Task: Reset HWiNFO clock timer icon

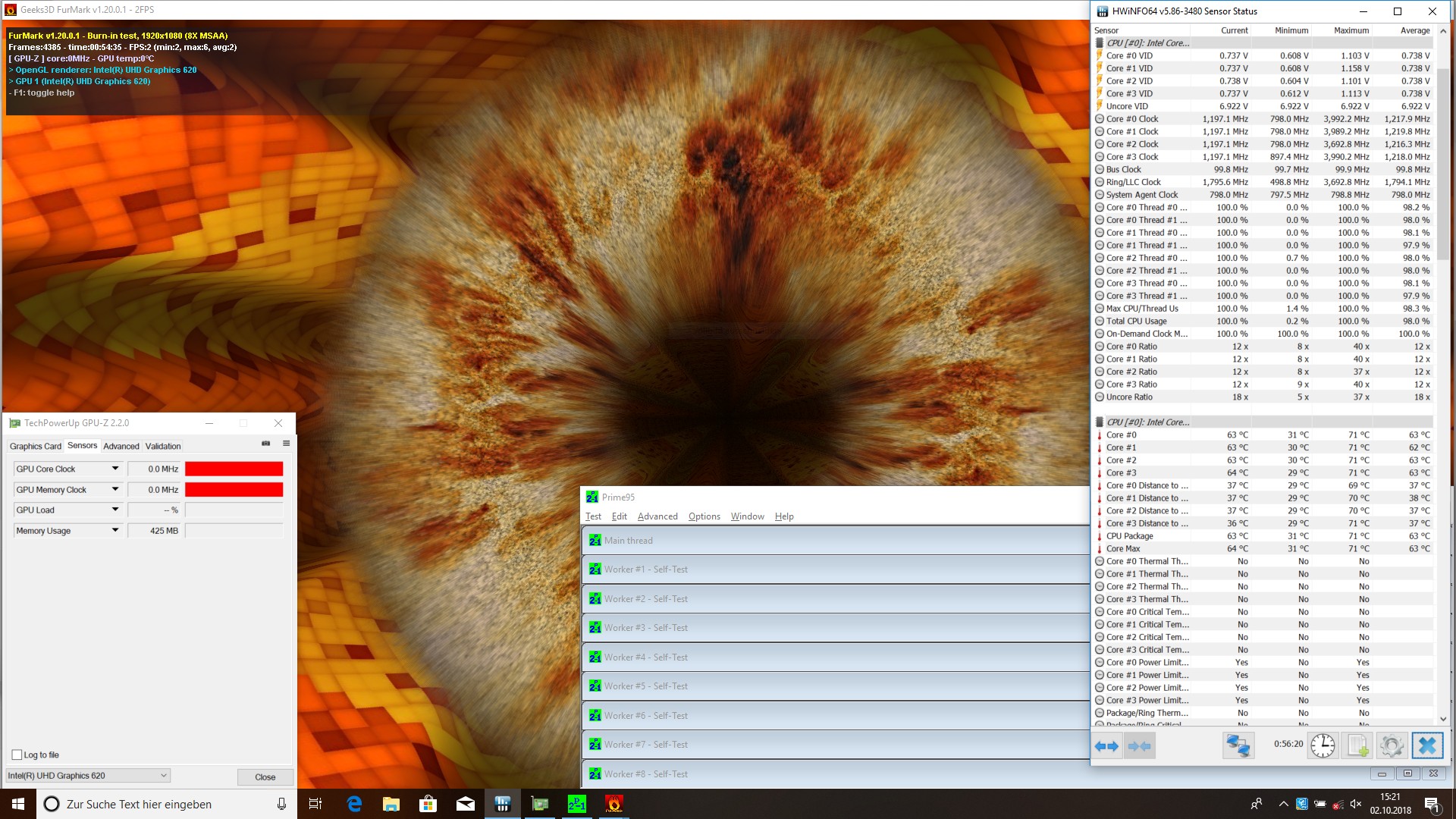Action: pyautogui.click(x=1323, y=746)
